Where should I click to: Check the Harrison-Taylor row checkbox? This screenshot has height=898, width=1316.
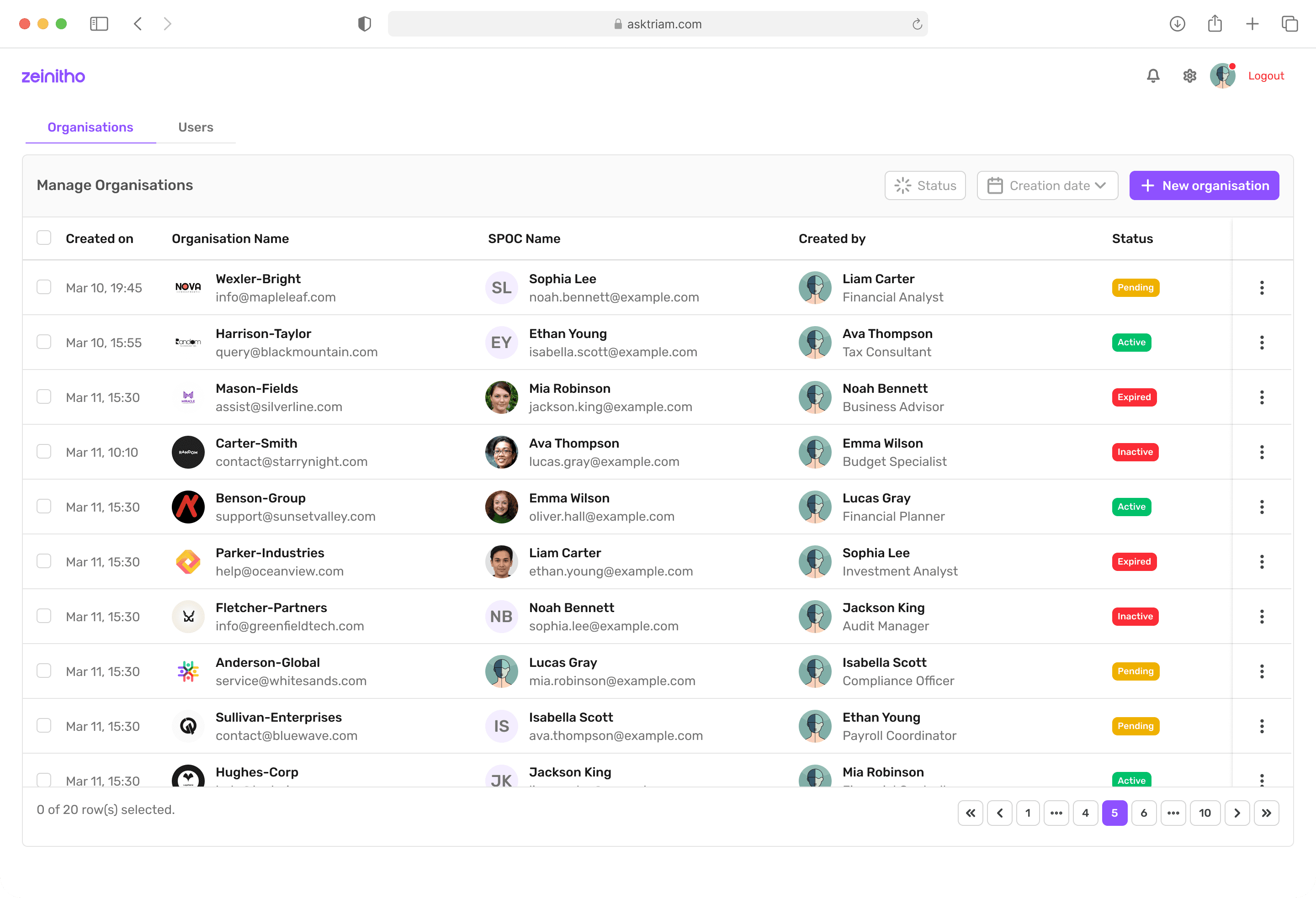[43, 342]
